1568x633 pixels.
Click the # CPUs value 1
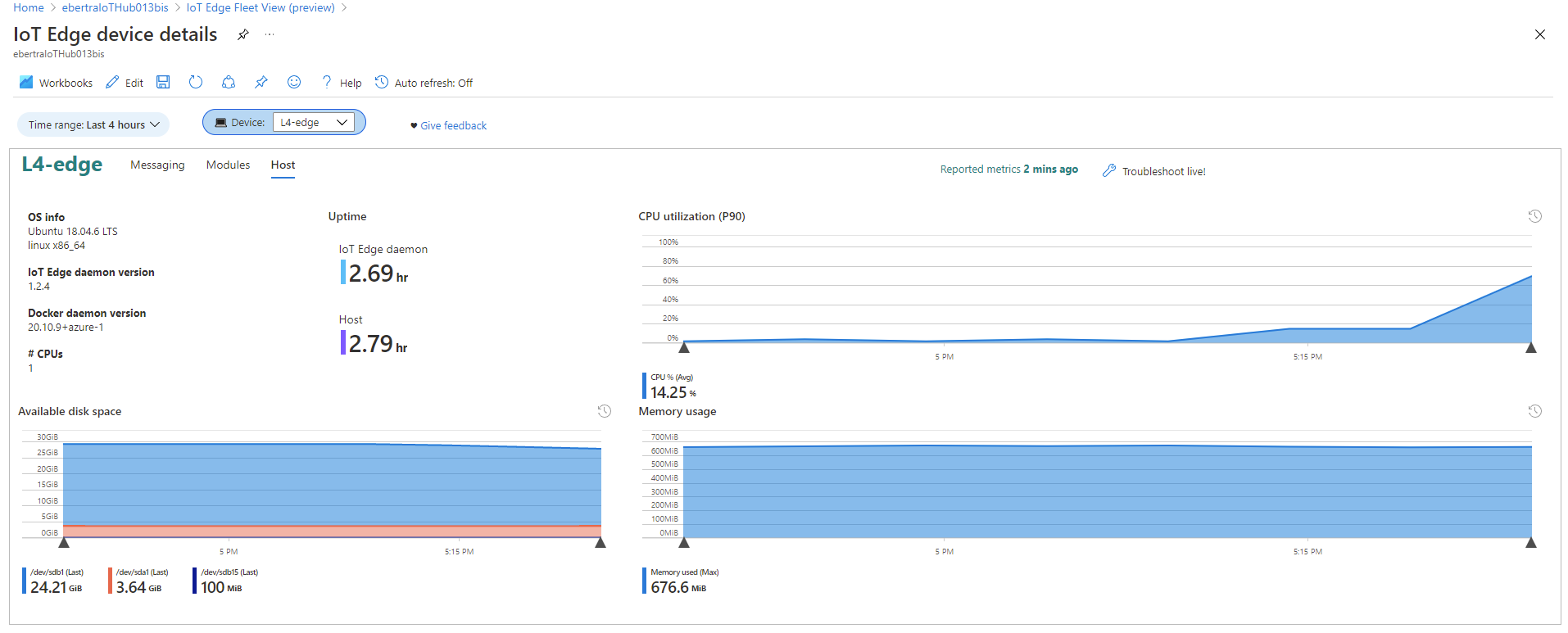pos(31,368)
